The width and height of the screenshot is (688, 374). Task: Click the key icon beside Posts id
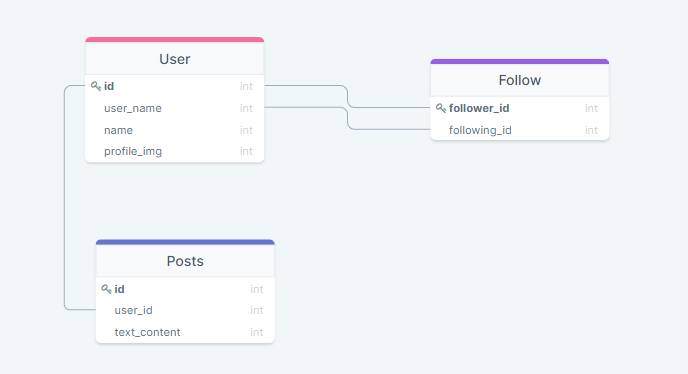[106, 289]
